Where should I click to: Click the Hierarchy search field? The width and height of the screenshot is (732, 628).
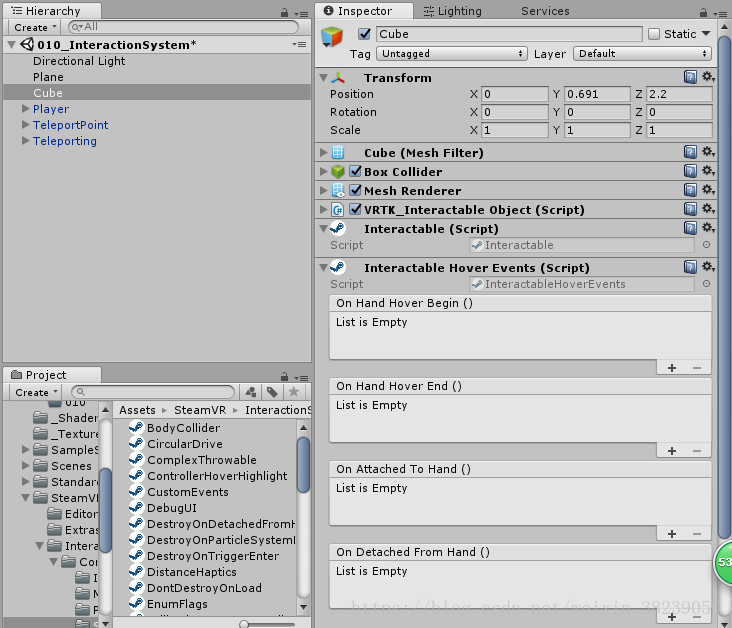[183, 27]
